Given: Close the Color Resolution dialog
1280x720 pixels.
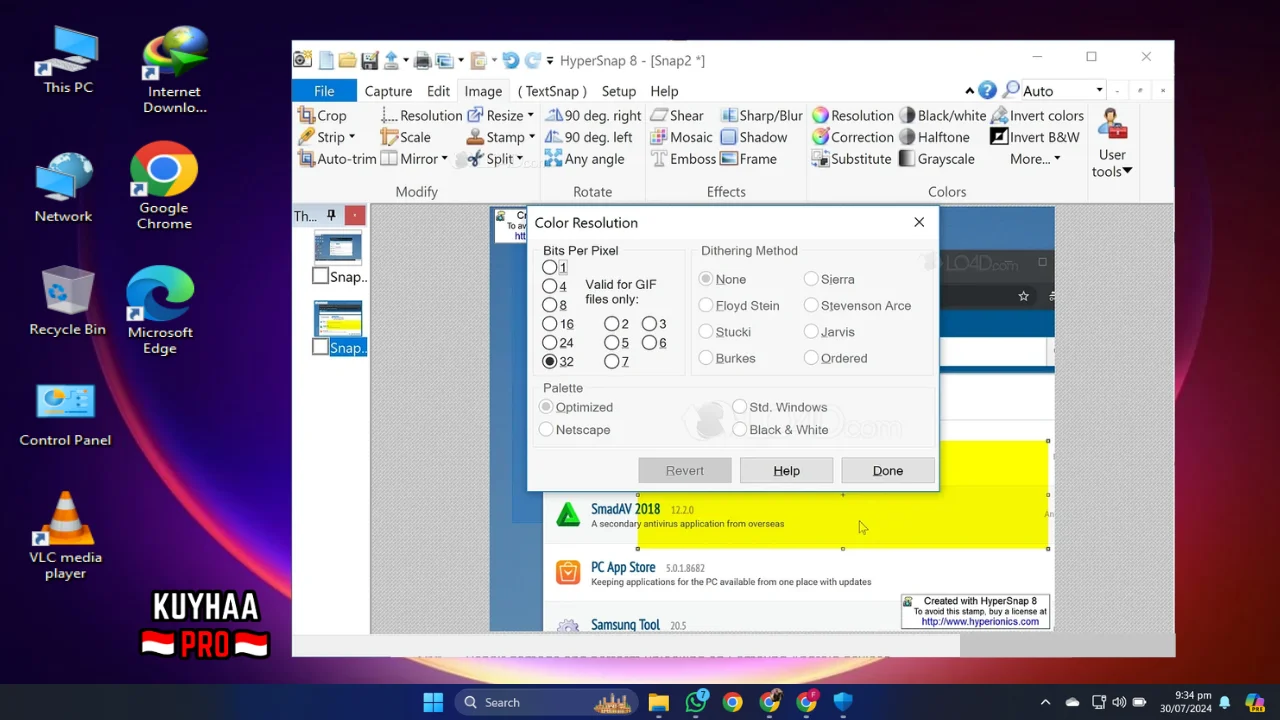Looking at the screenshot, I should point(919,222).
